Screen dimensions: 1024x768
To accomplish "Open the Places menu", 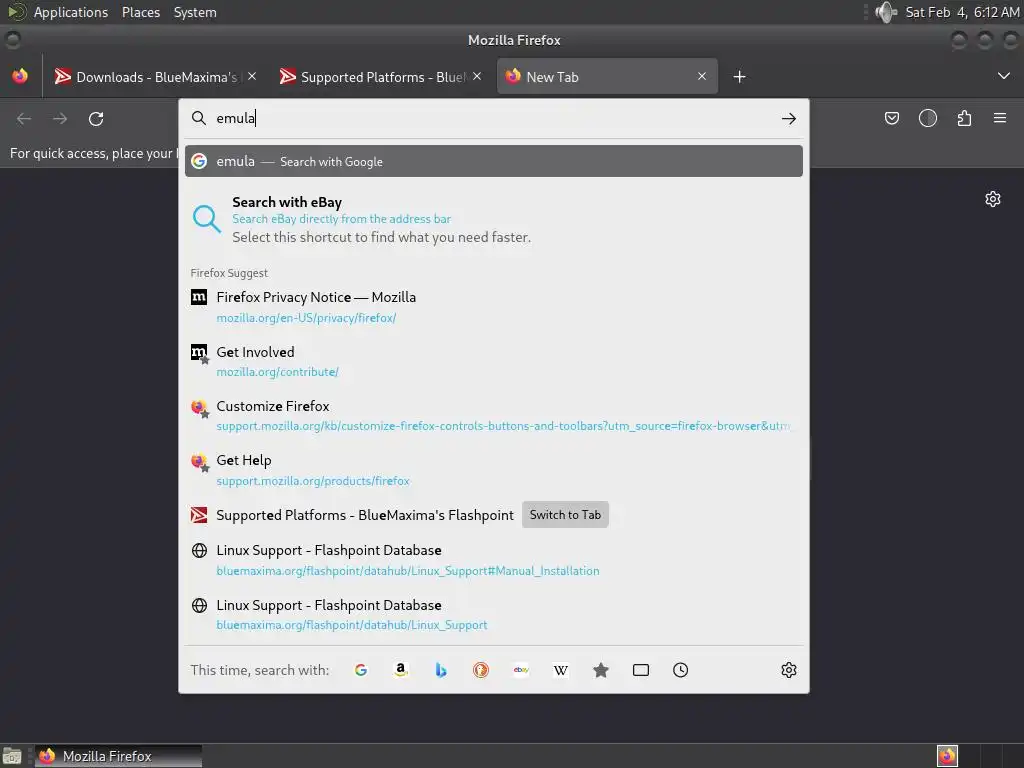I will pos(141,12).
